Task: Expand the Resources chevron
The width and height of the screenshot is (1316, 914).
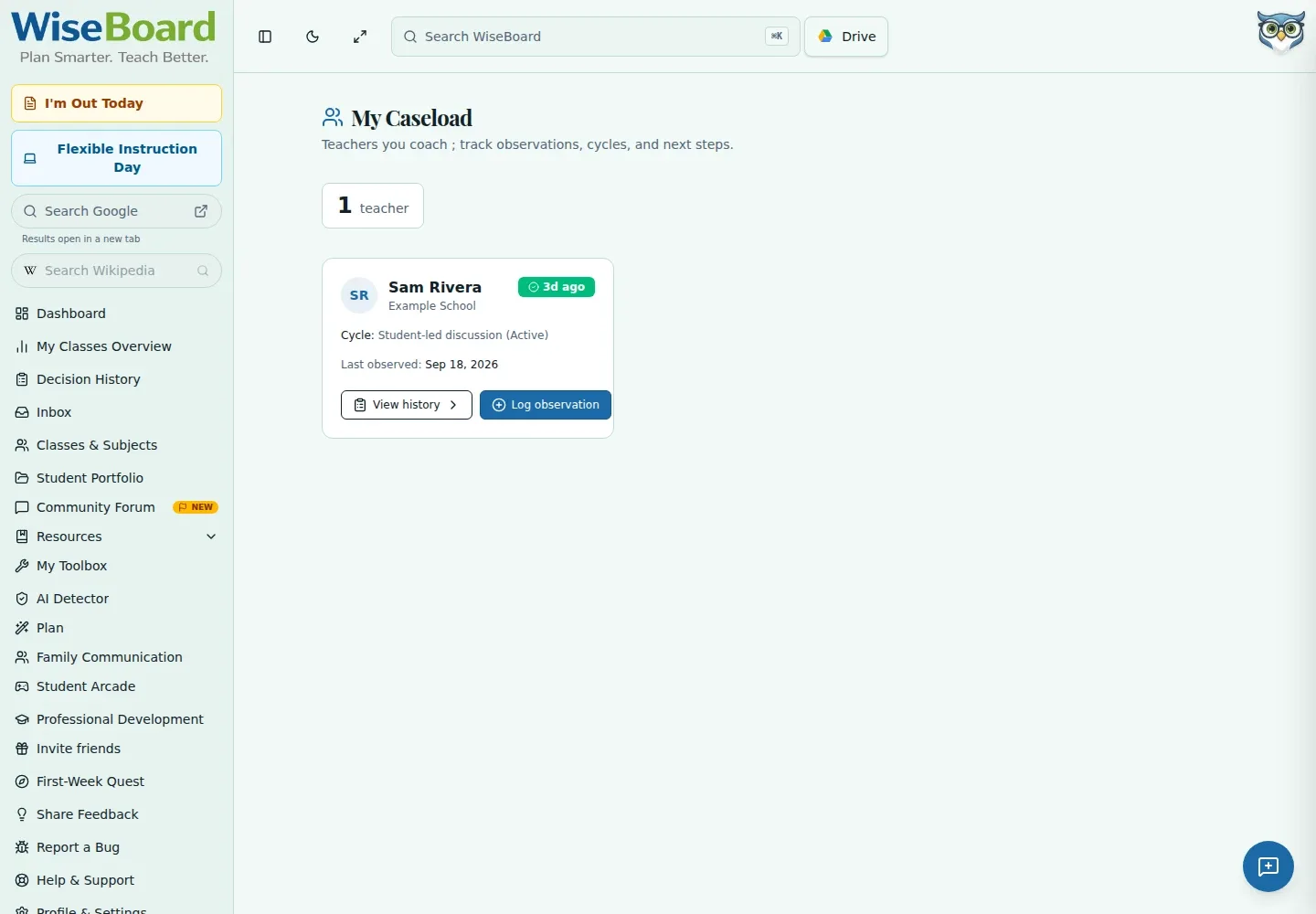Action: tap(211, 537)
